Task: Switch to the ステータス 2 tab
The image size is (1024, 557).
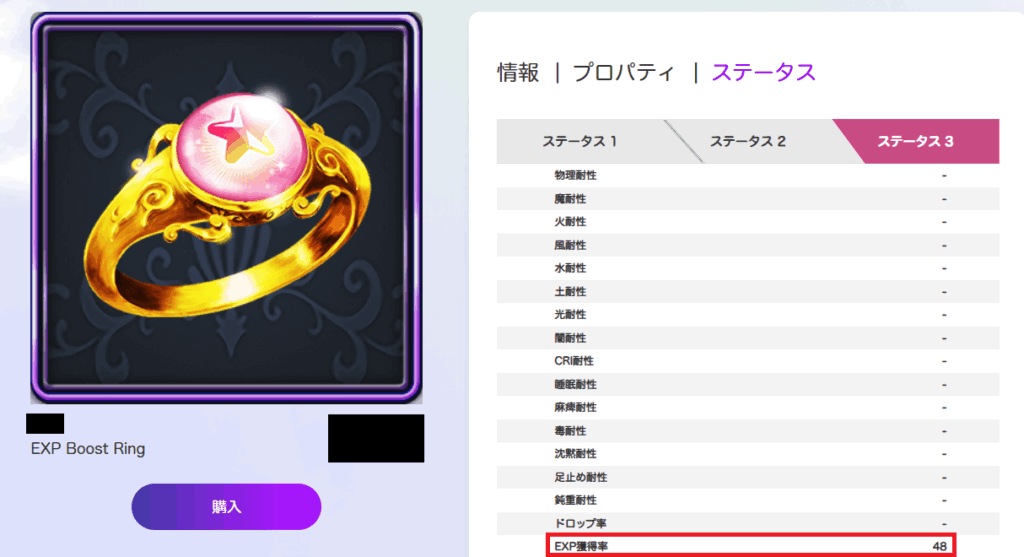Action: coord(748,141)
